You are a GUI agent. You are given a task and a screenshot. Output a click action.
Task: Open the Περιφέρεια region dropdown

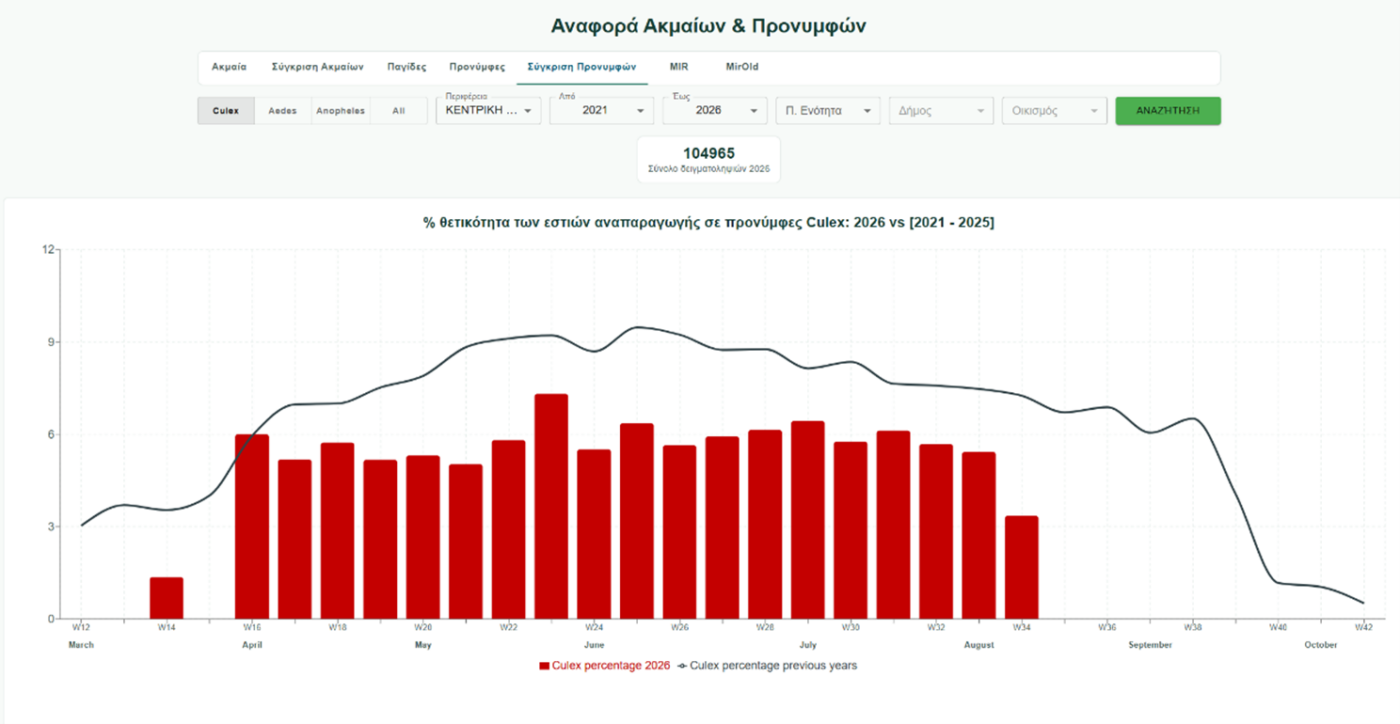488,110
